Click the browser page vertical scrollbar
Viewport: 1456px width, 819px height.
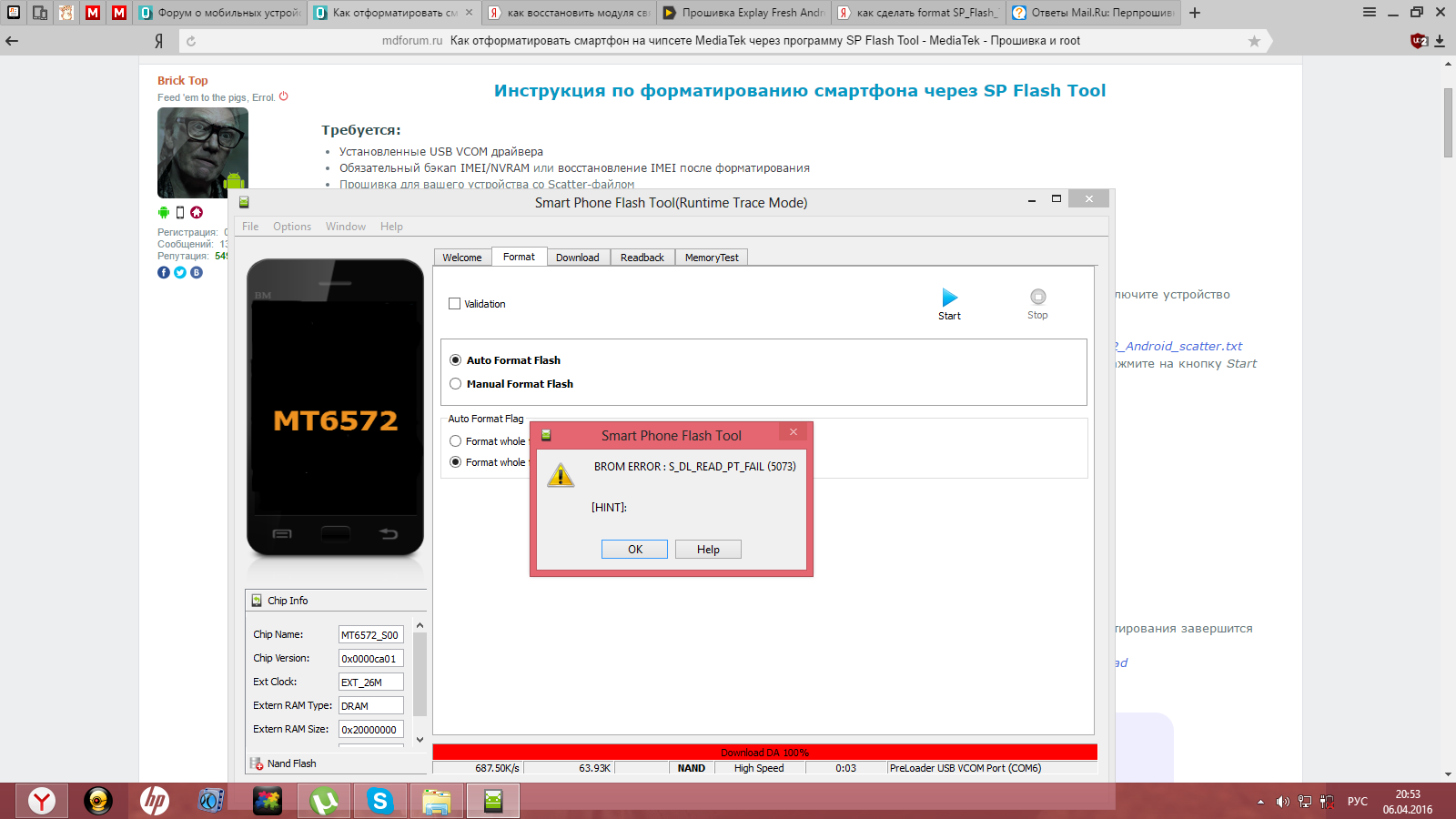tap(1448, 123)
